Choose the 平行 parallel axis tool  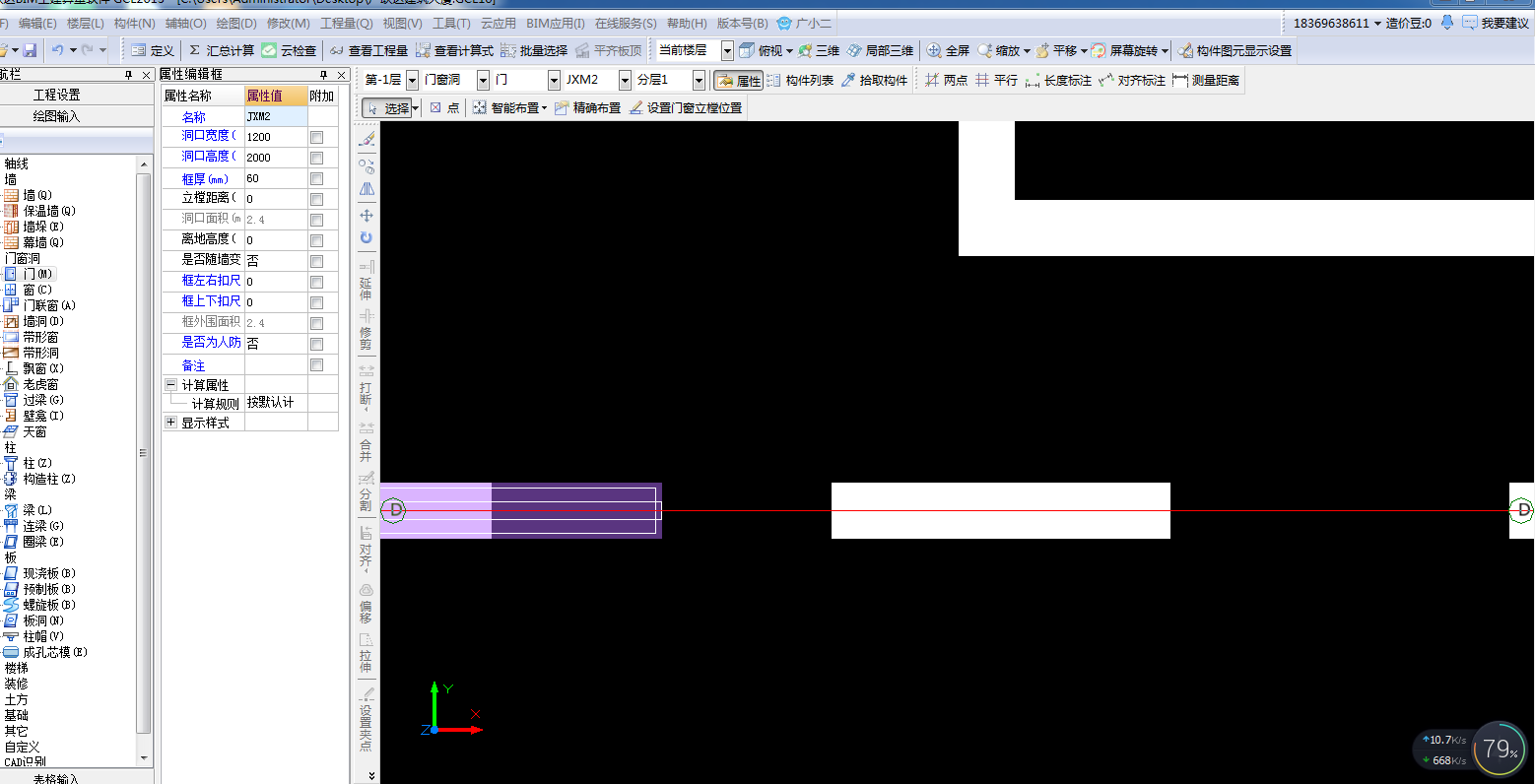pos(996,80)
